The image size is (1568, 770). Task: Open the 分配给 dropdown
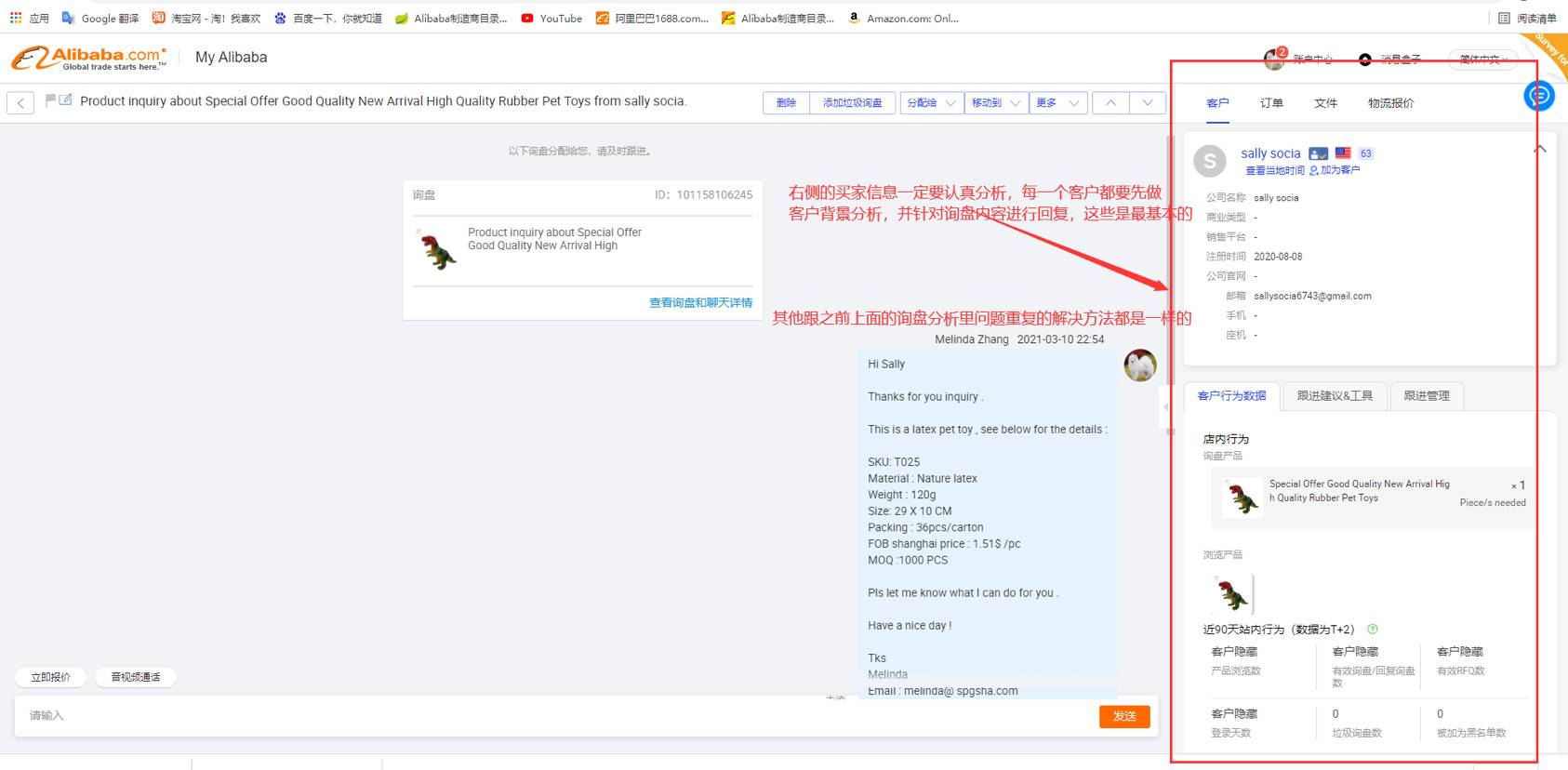pyautogui.click(x=931, y=102)
